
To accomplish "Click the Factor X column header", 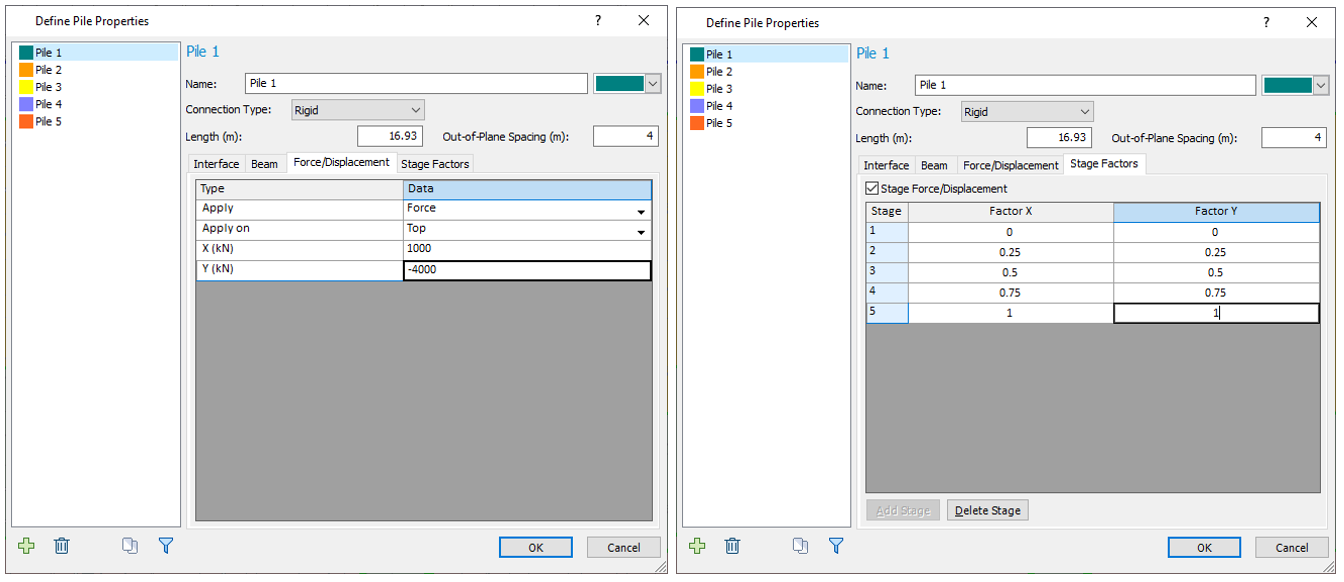I will coord(1010,211).
